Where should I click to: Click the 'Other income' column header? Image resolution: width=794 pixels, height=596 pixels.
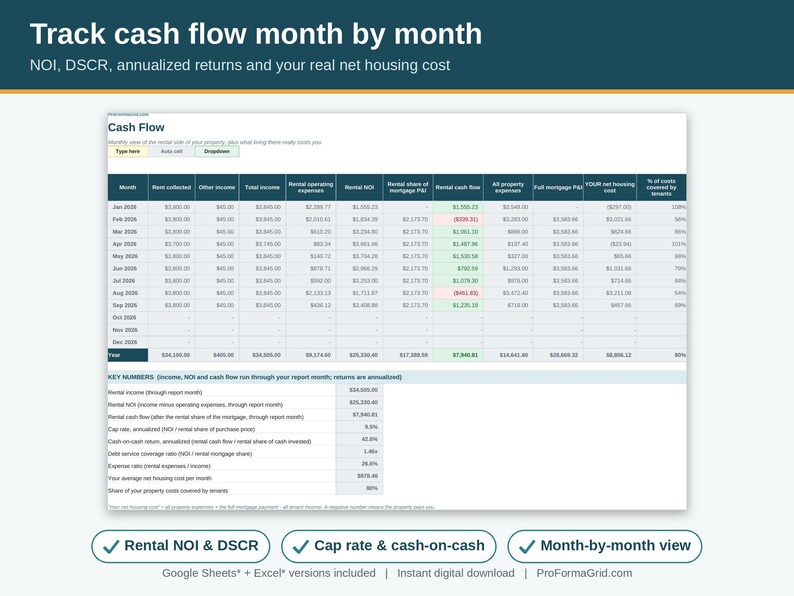point(217,187)
